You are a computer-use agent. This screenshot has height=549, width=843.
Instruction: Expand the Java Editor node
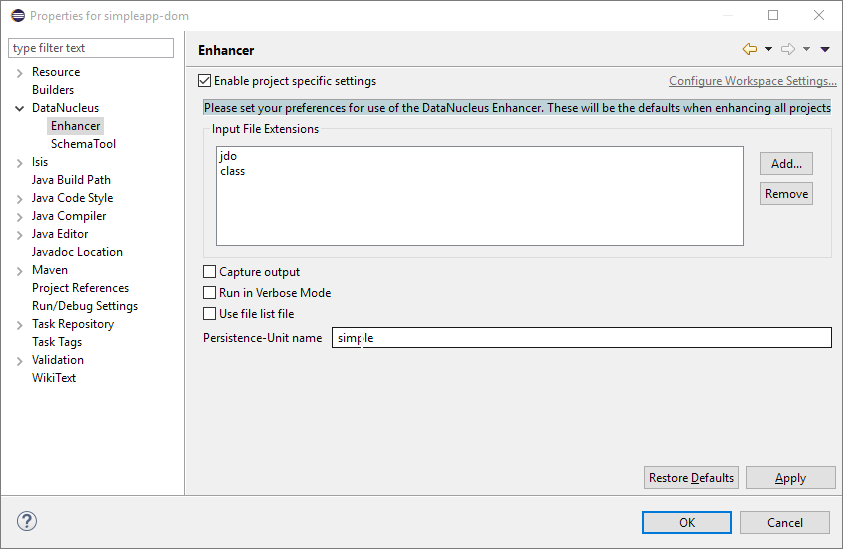point(19,235)
